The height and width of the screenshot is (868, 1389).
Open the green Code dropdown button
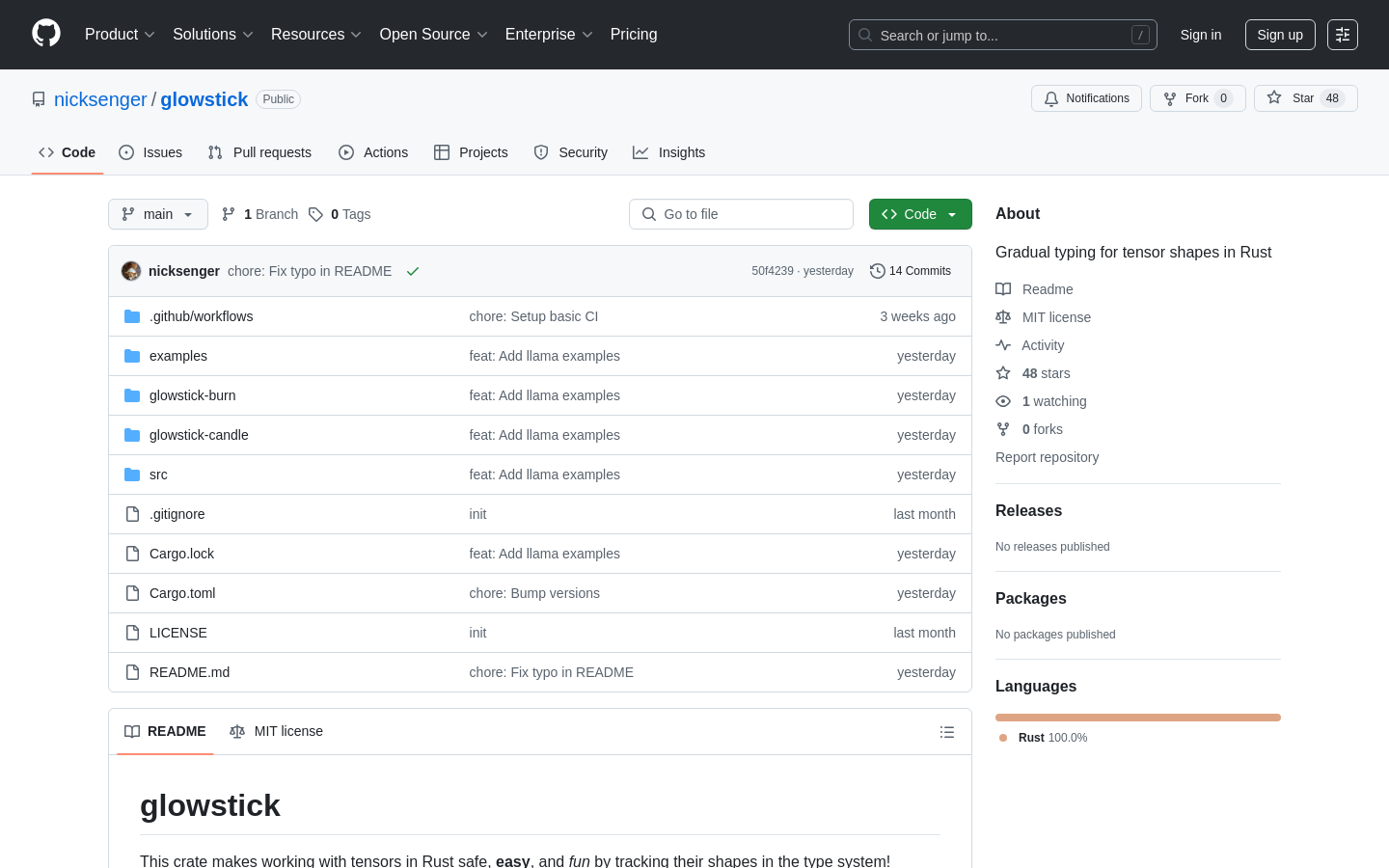point(920,214)
